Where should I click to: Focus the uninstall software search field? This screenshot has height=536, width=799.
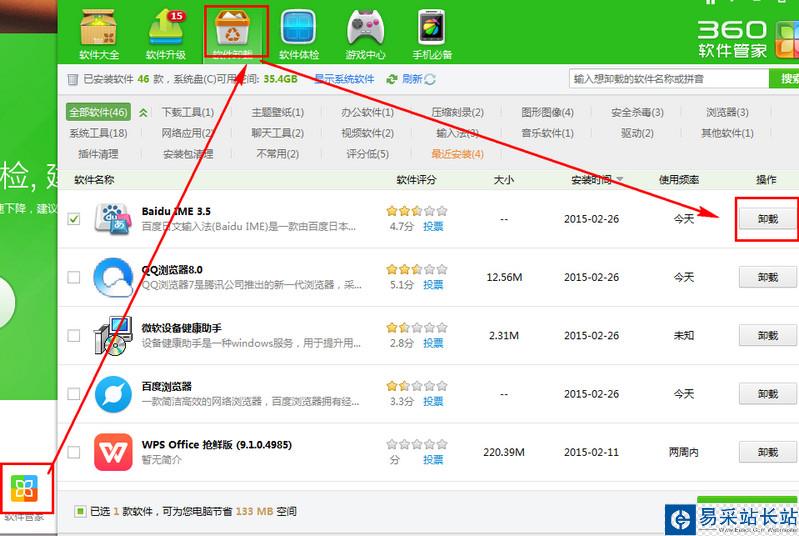pos(669,79)
